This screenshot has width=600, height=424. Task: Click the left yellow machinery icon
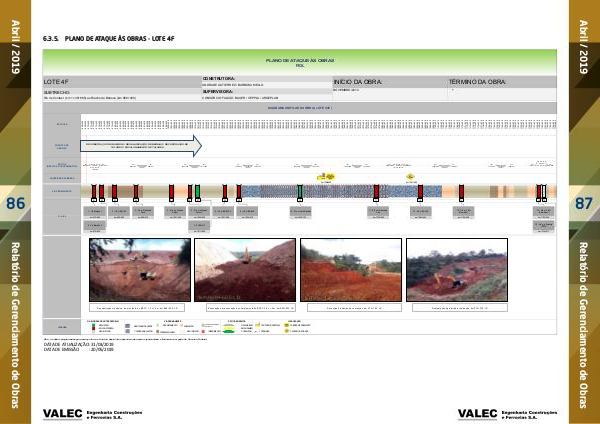pos(325,177)
